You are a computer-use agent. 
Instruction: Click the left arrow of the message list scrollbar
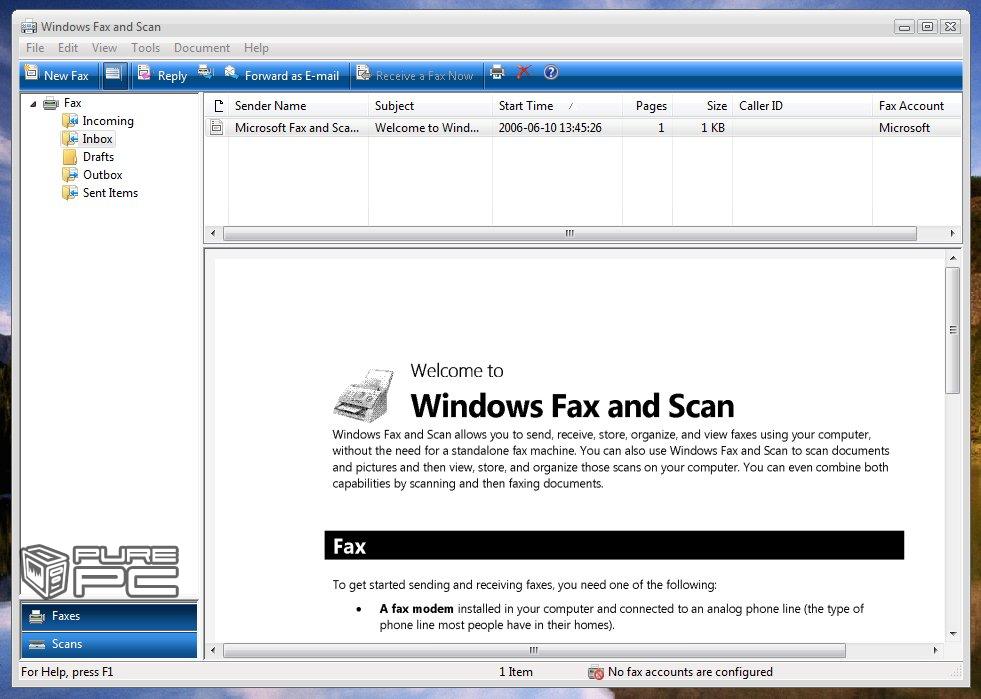(x=213, y=233)
